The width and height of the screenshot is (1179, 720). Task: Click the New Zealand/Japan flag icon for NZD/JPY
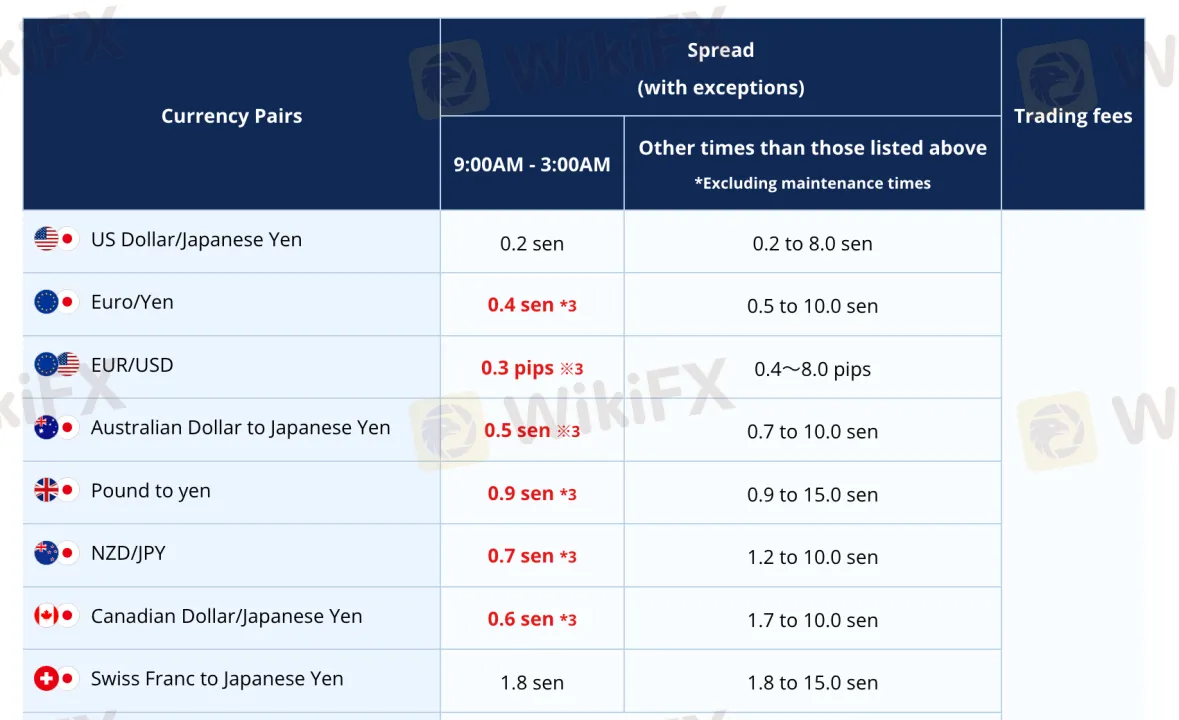(56, 553)
